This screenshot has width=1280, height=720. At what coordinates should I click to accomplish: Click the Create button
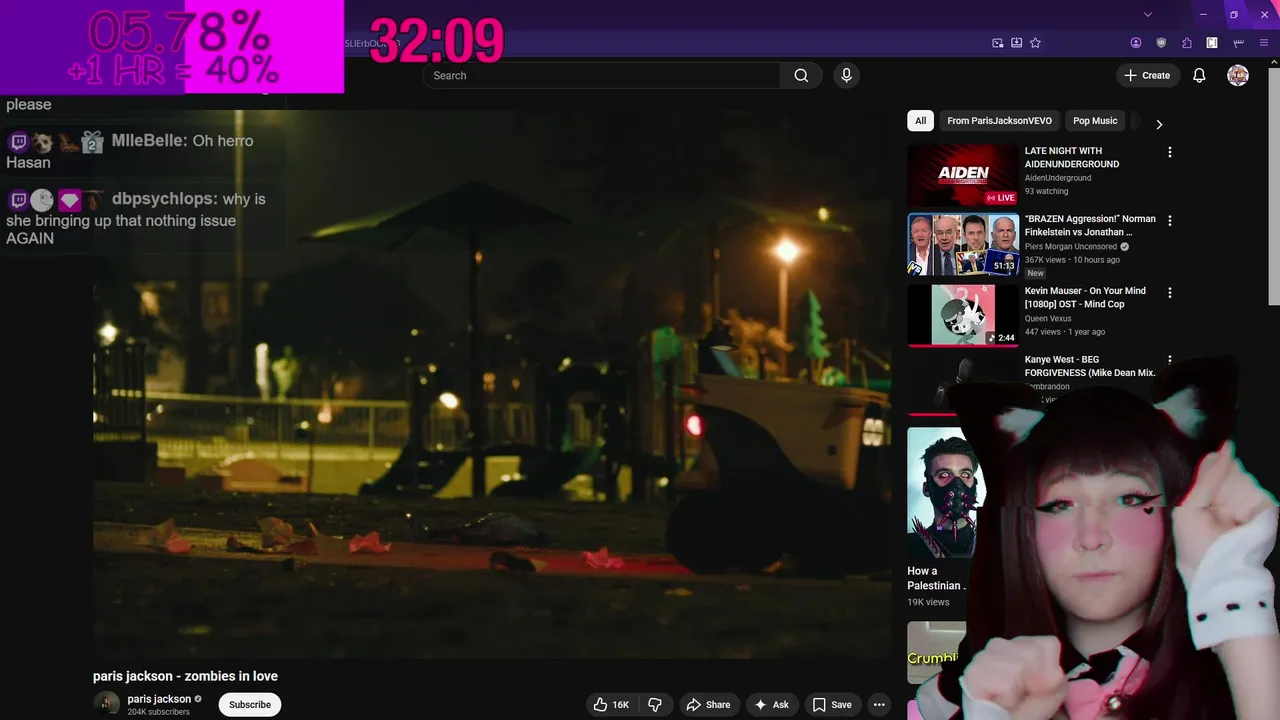point(1147,75)
